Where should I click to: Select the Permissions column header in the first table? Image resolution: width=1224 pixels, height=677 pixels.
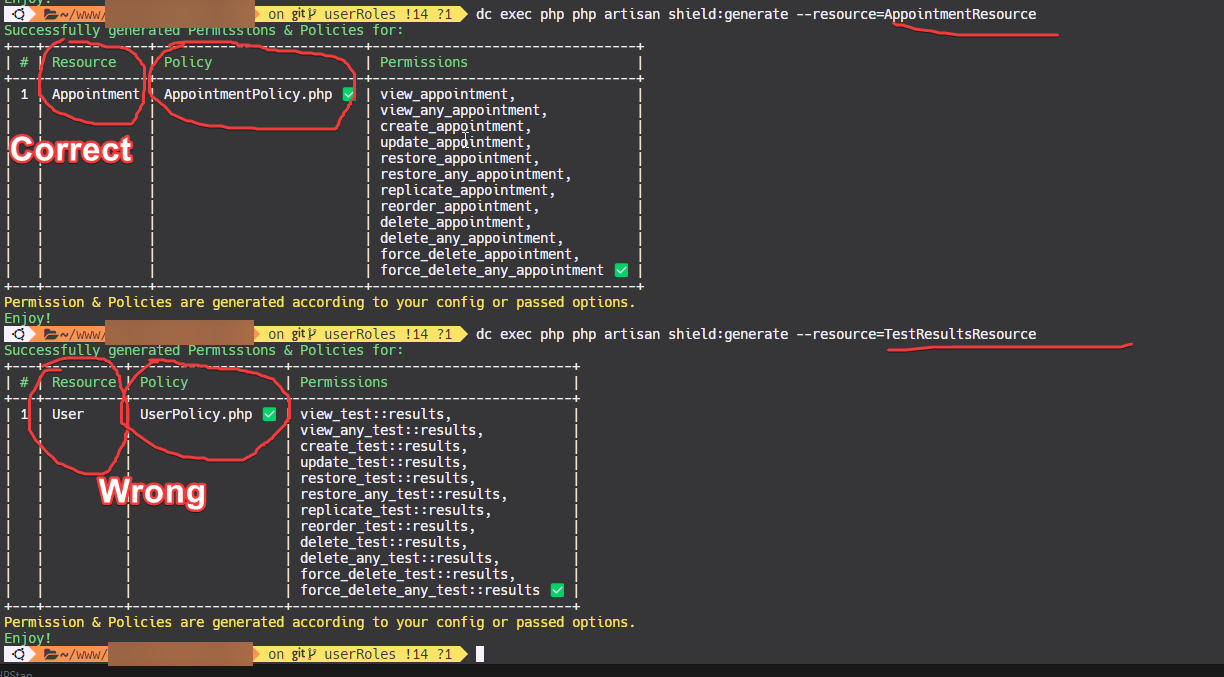(424, 61)
